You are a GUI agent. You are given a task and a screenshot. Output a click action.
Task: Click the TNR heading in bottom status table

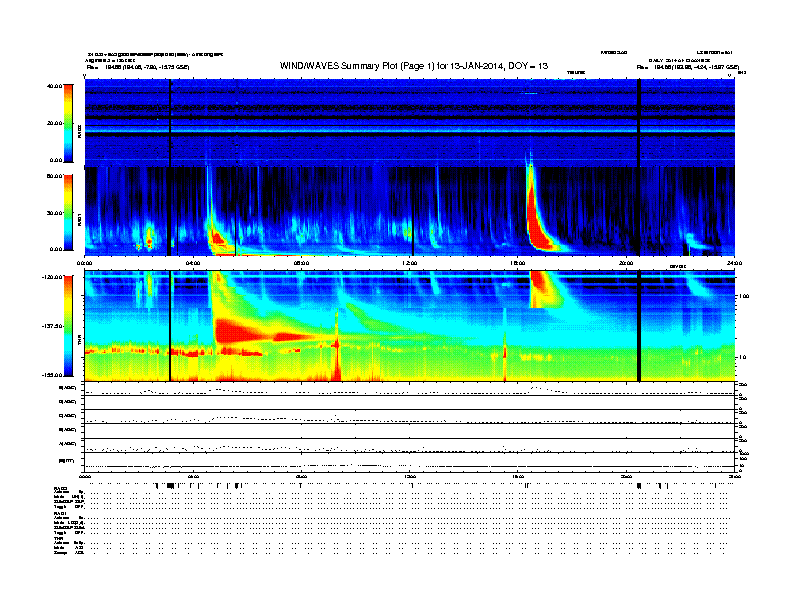pyautogui.click(x=58, y=538)
